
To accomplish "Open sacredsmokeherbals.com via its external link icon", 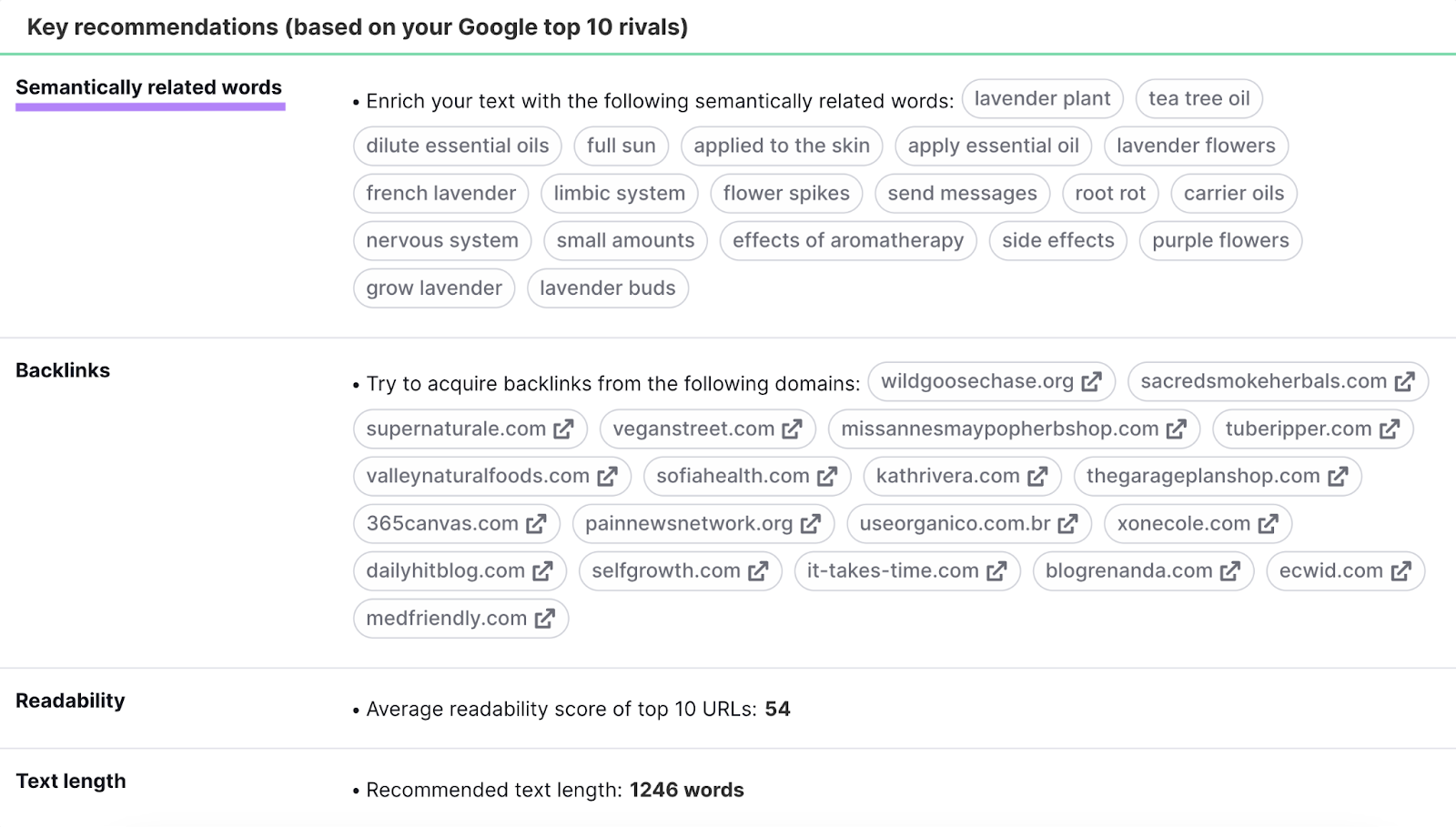I will click(1406, 382).
